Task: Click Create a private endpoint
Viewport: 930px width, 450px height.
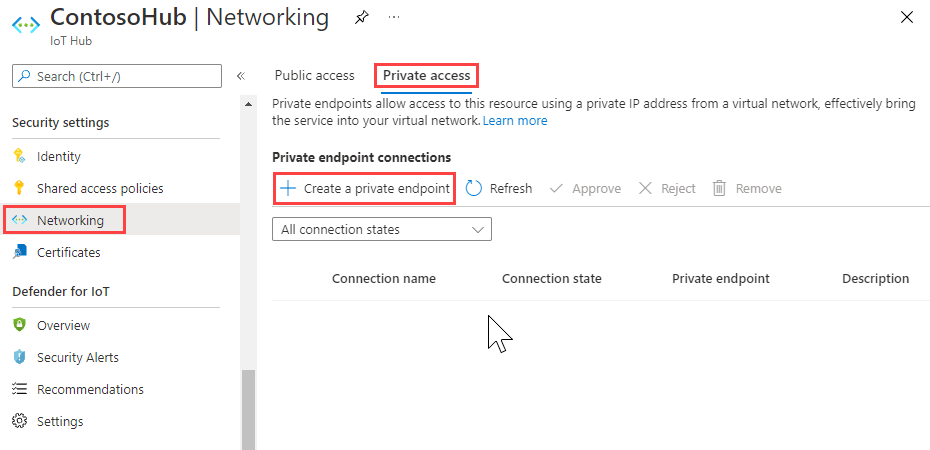Action: 365,188
